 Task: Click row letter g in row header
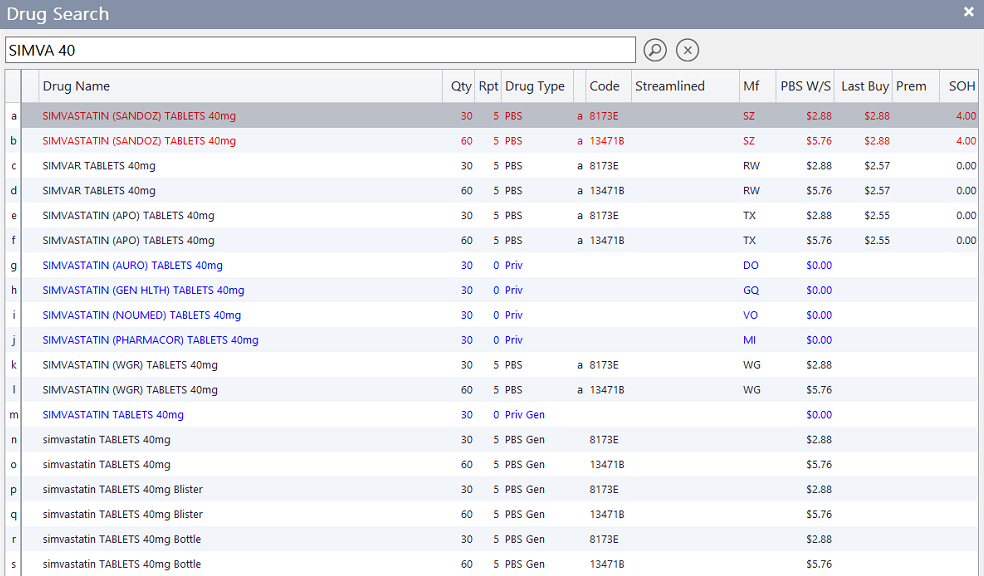click(x=13, y=265)
